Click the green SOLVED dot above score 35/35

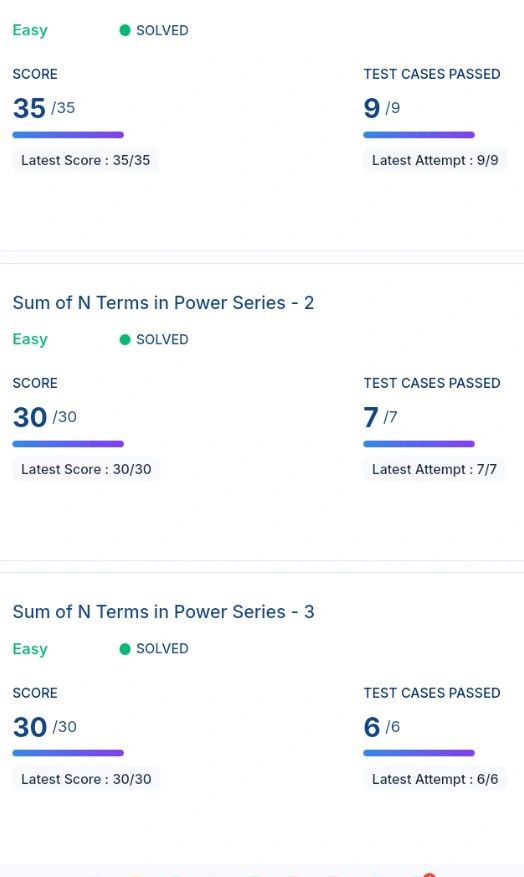(125, 30)
